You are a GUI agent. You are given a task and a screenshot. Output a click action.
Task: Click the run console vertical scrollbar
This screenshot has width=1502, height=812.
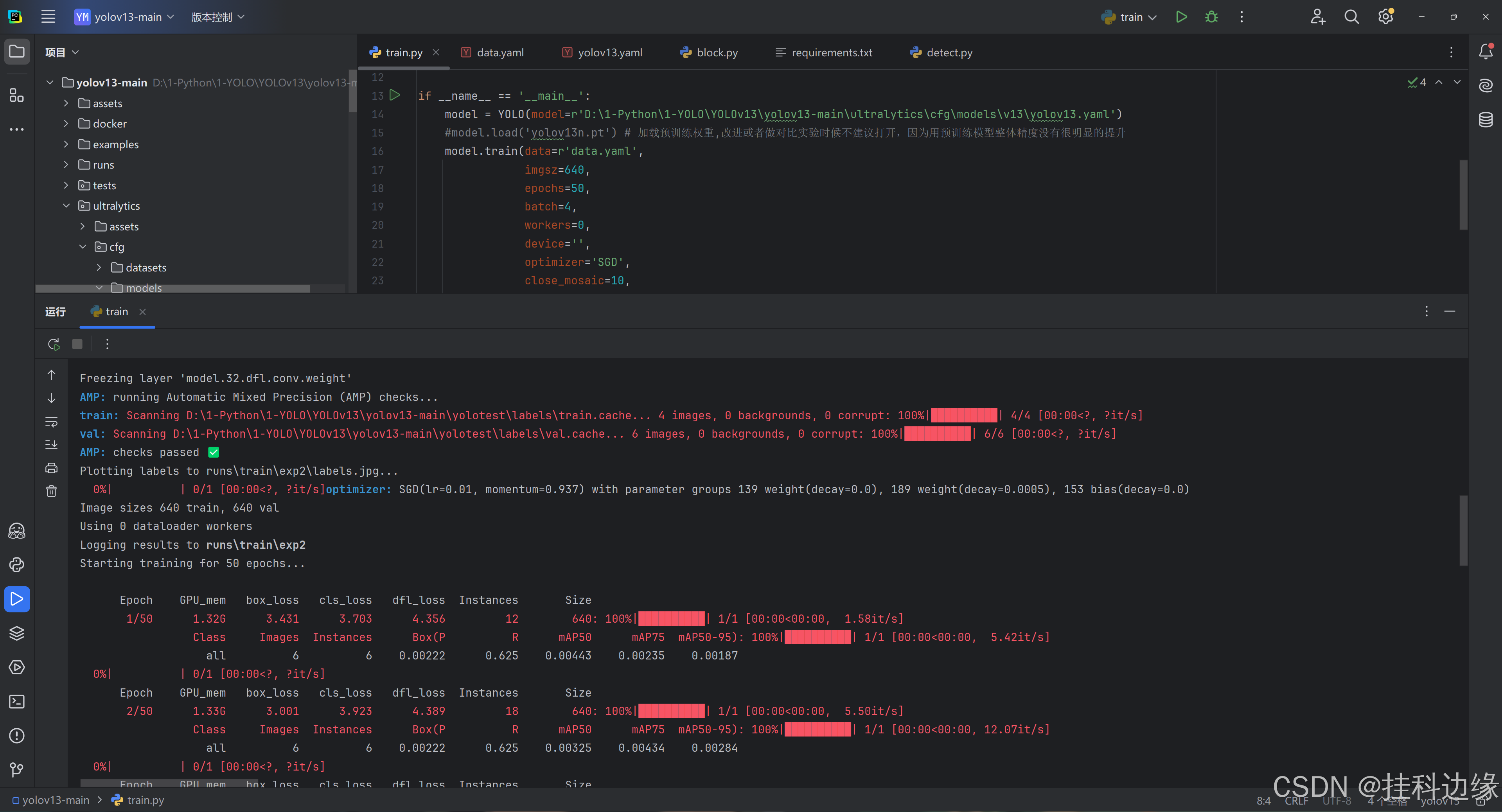1463,530
